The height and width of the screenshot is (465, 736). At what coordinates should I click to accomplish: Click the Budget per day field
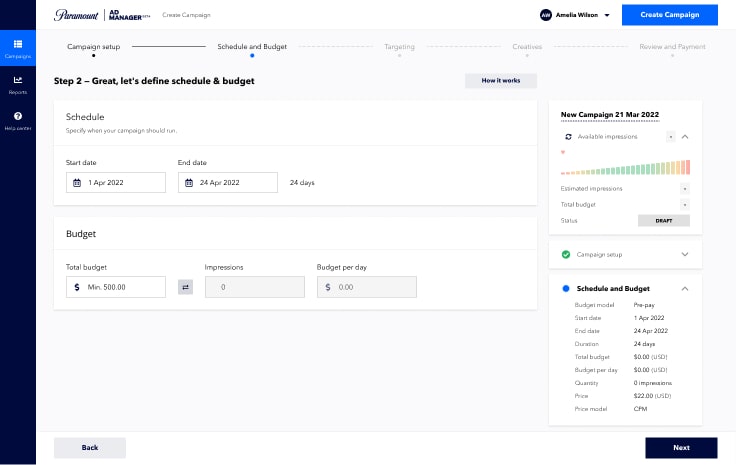coord(367,287)
